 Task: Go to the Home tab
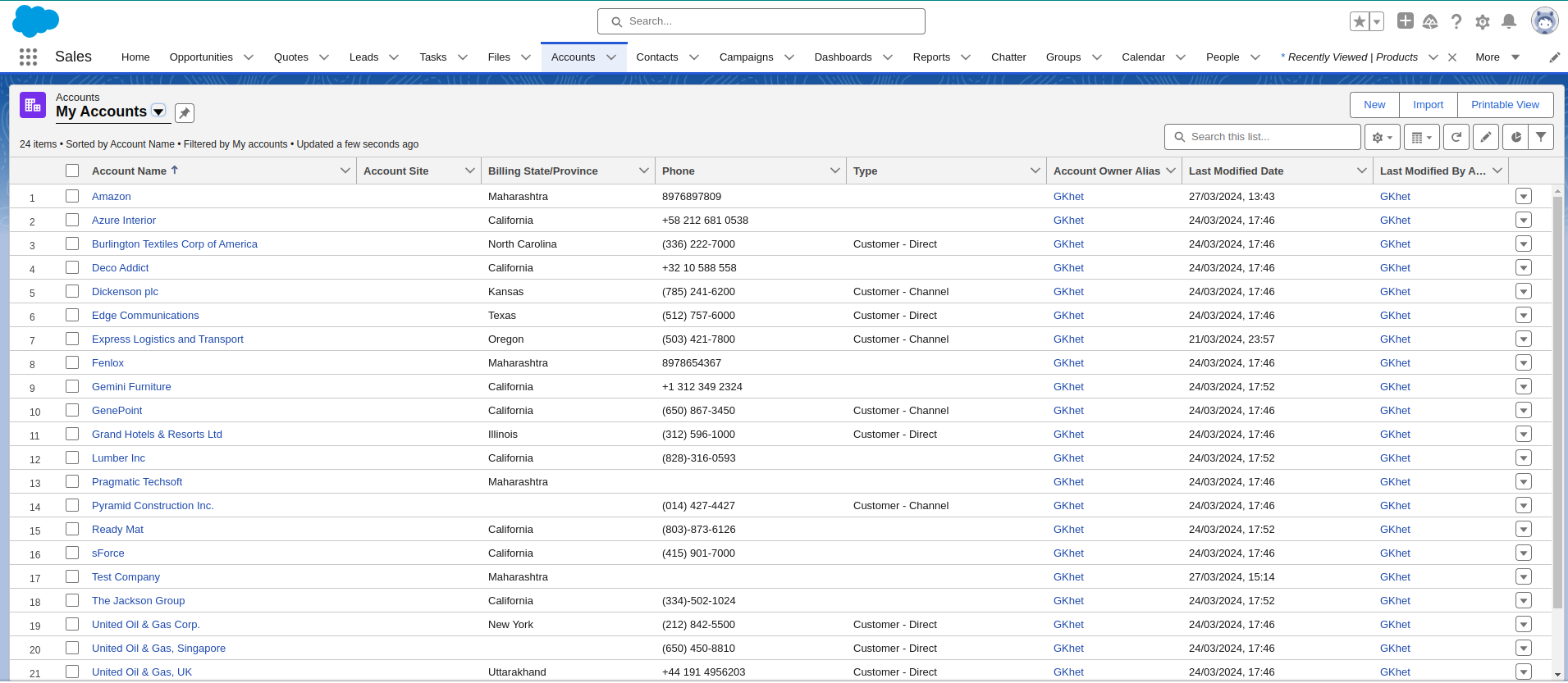pos(135,57)
